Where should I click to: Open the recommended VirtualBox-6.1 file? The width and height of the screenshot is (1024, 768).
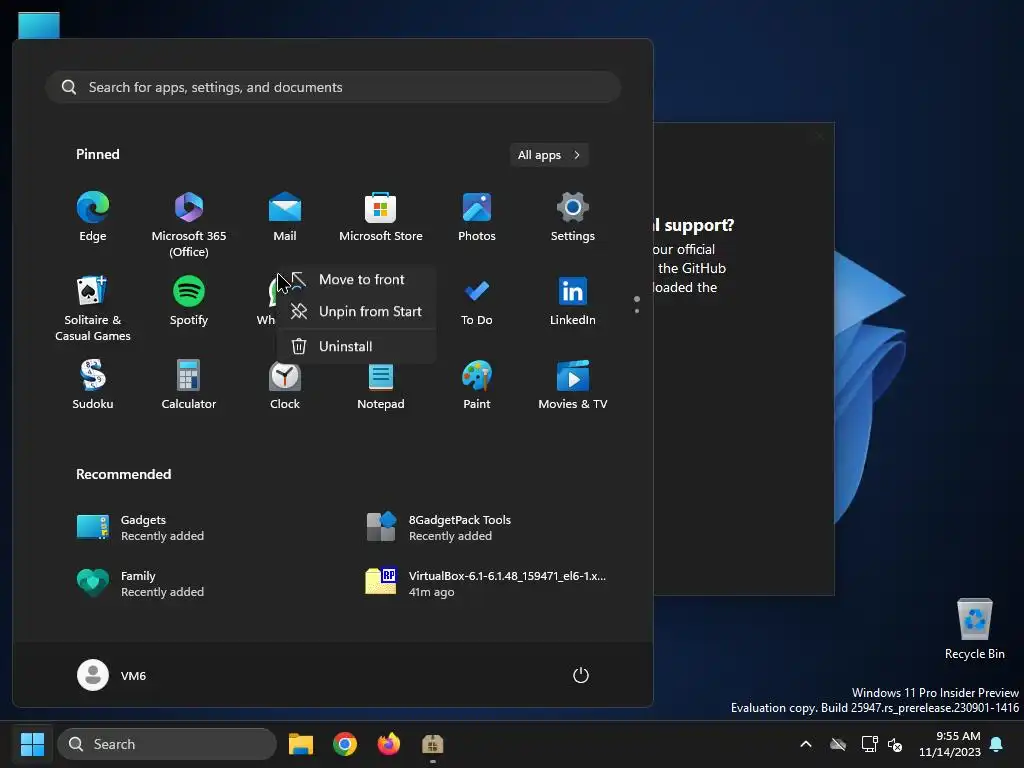click(x=486, y=584)
